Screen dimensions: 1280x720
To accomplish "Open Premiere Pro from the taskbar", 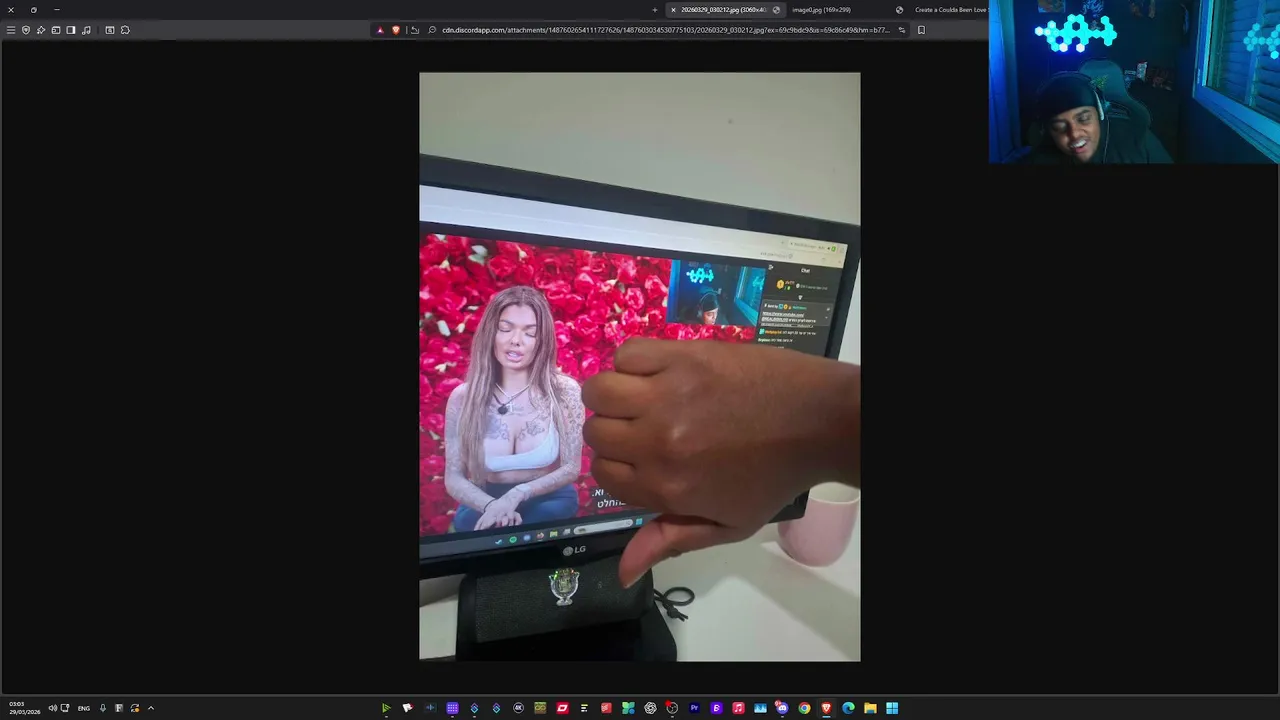I will click(x=694, y=708).
